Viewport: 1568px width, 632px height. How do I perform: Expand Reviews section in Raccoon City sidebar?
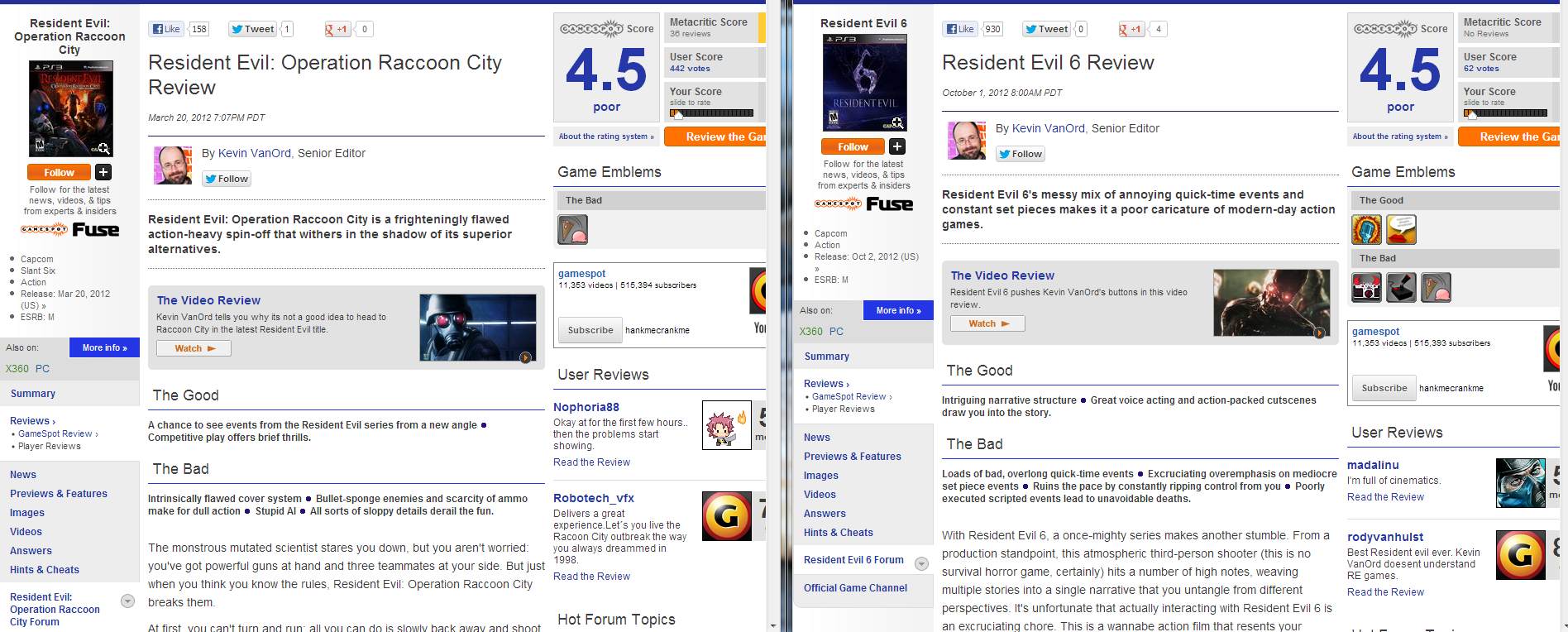pos(33,421)
